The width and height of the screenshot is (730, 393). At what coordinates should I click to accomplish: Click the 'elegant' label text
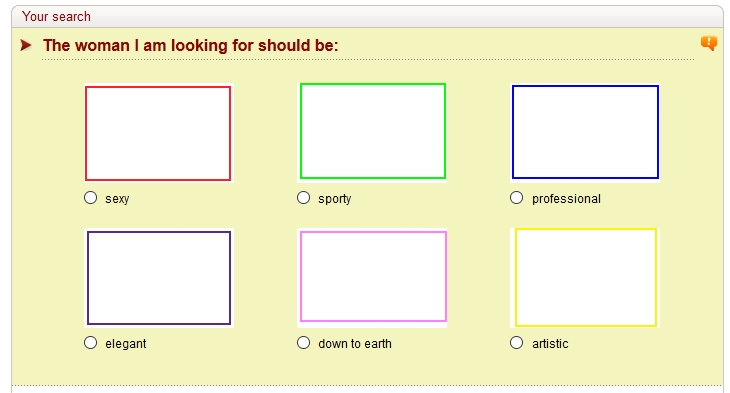coord(126,344)
